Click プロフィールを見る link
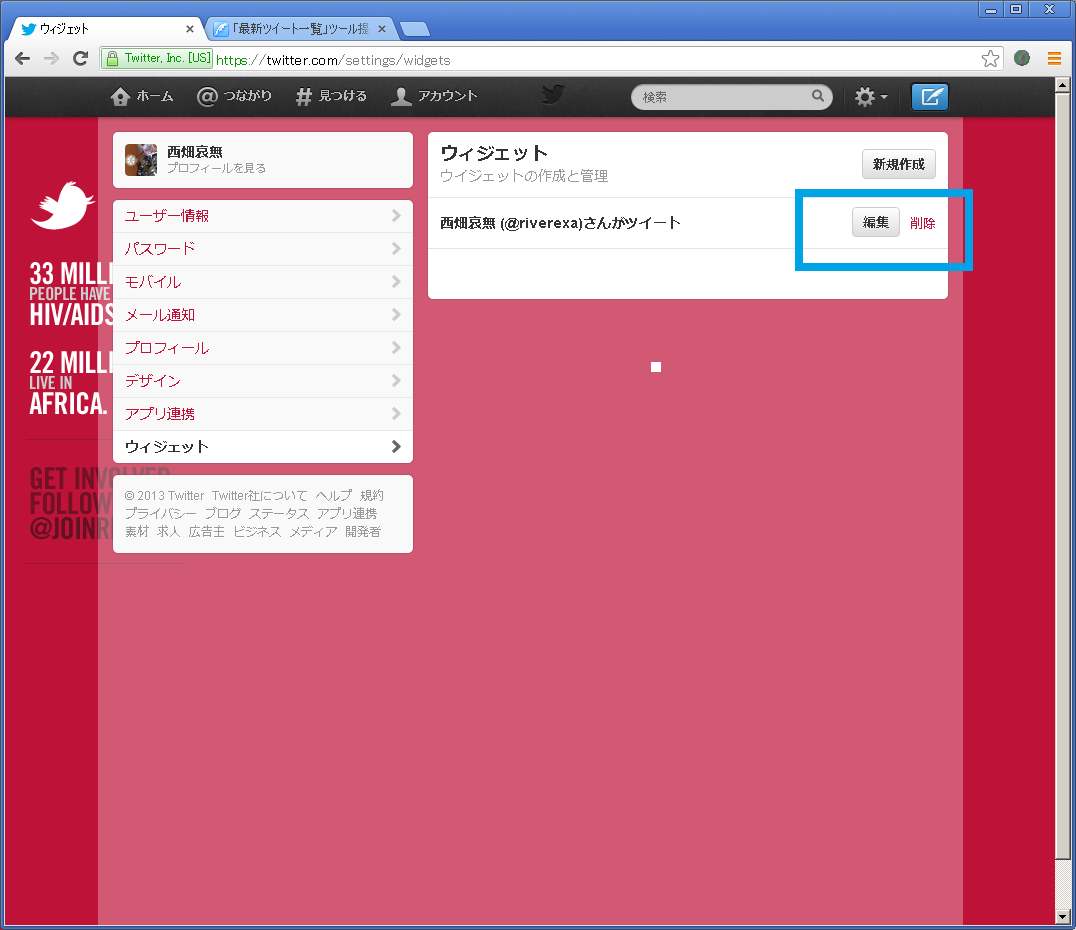 tap(216, 168)
